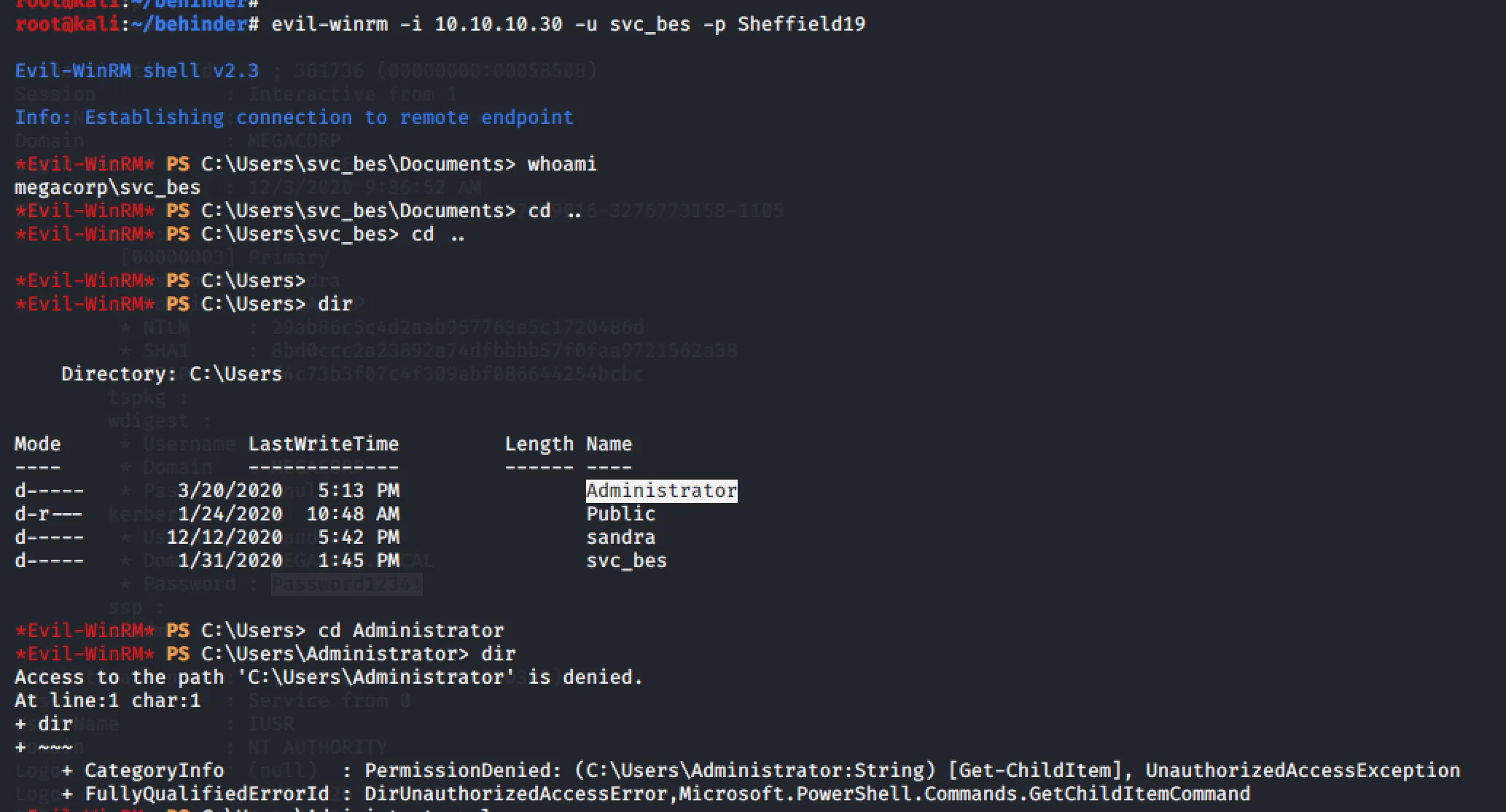This screenshot has height=812, width=1506.
Task: Click the Directory: C:\Users line
Action: [x=171, y=374]
